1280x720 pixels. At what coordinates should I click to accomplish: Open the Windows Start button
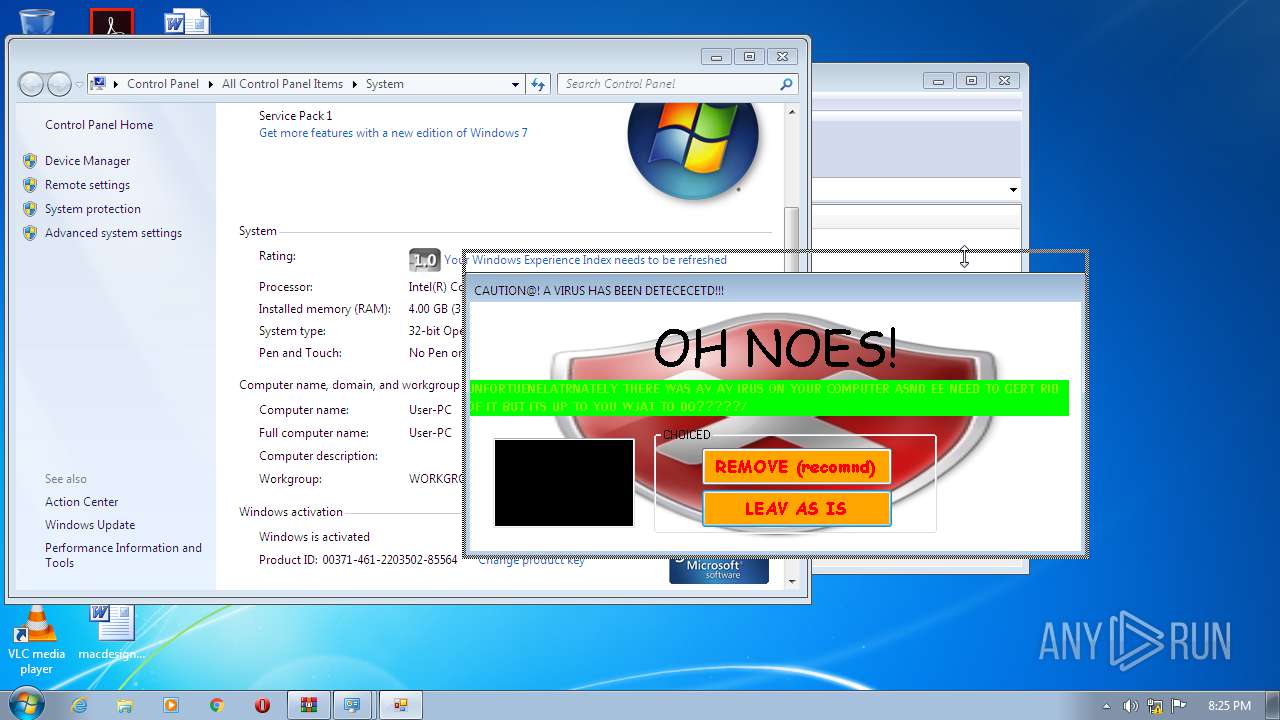tap(25, 704)
